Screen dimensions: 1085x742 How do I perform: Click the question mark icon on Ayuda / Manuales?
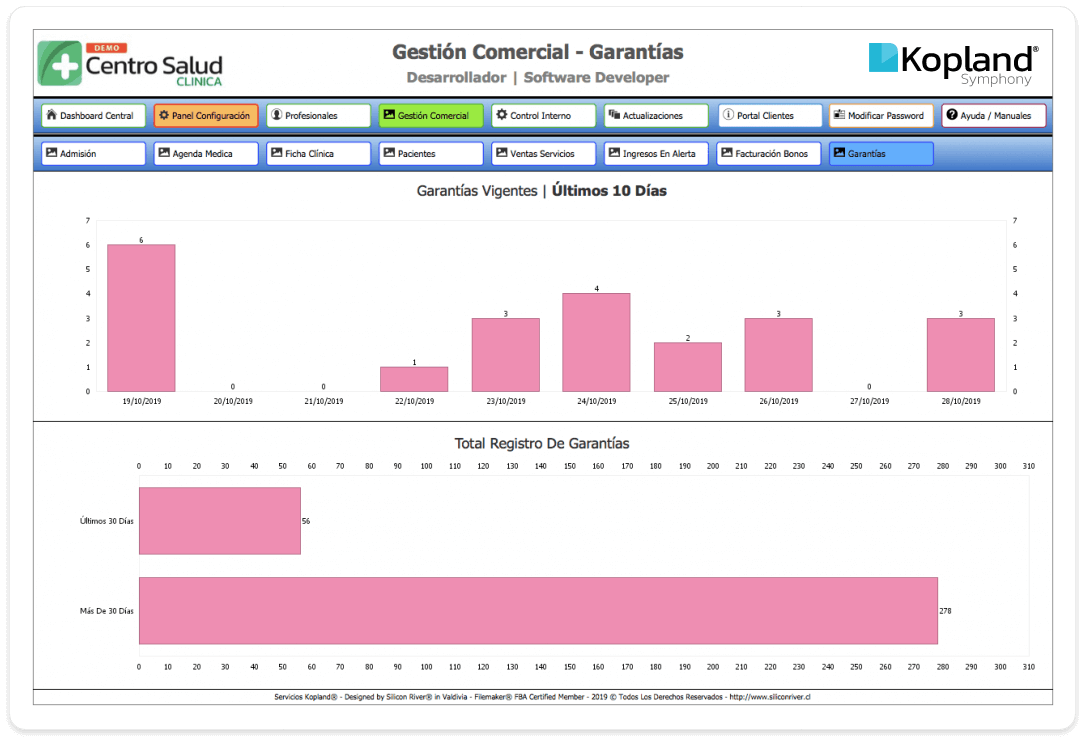pos(952,115)
